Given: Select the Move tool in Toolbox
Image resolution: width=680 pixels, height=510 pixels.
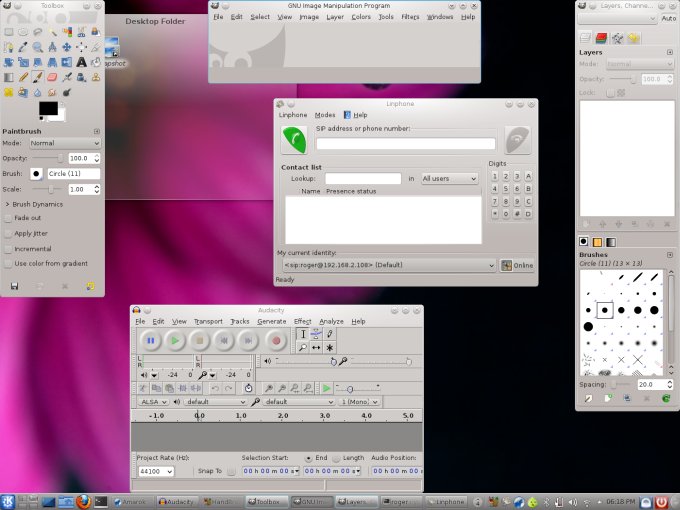Looking at the screenshot, I should 67,47.
